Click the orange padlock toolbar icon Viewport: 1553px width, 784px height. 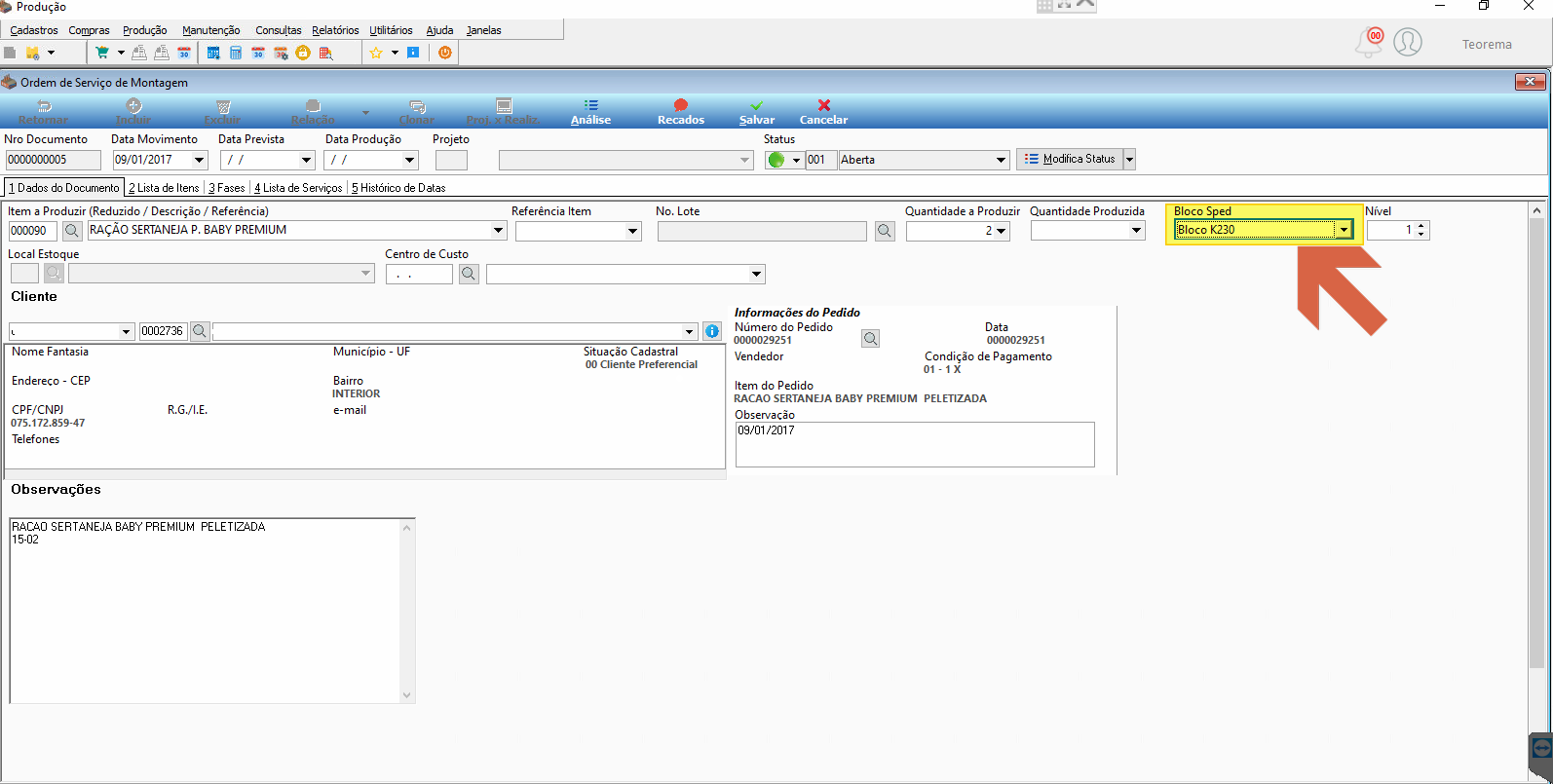click(303, 53)
